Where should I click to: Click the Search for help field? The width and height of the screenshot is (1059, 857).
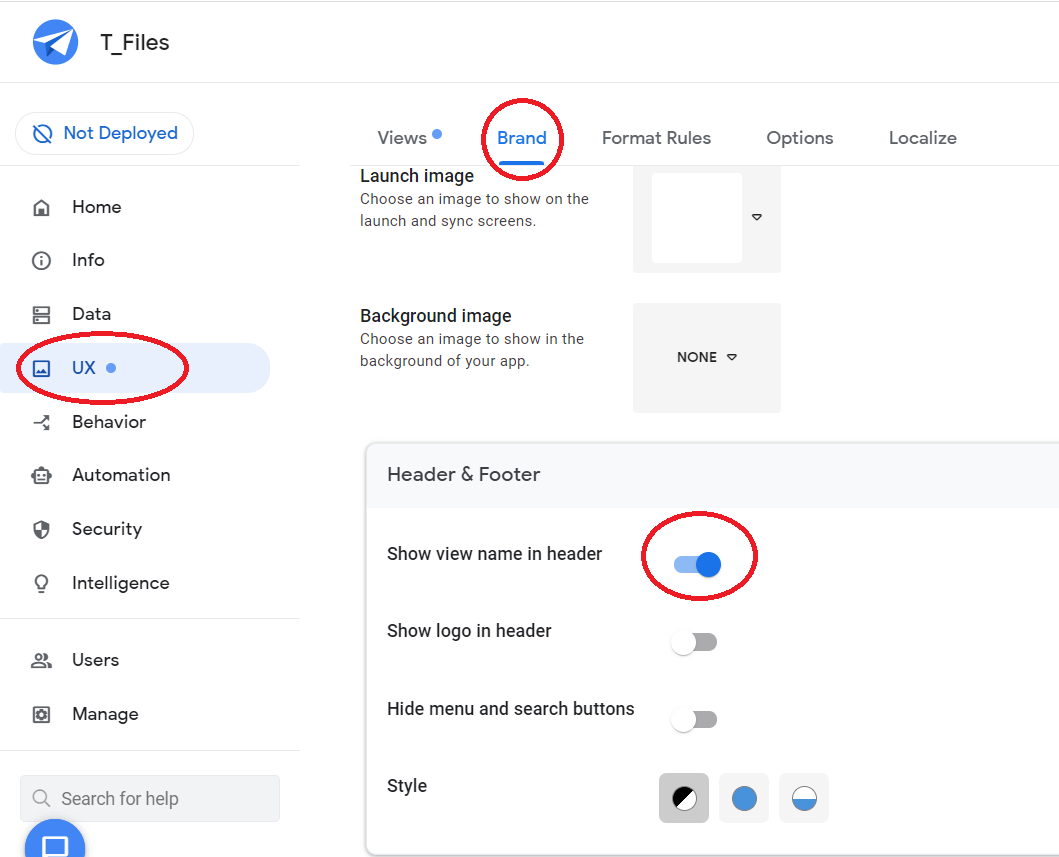150,798
